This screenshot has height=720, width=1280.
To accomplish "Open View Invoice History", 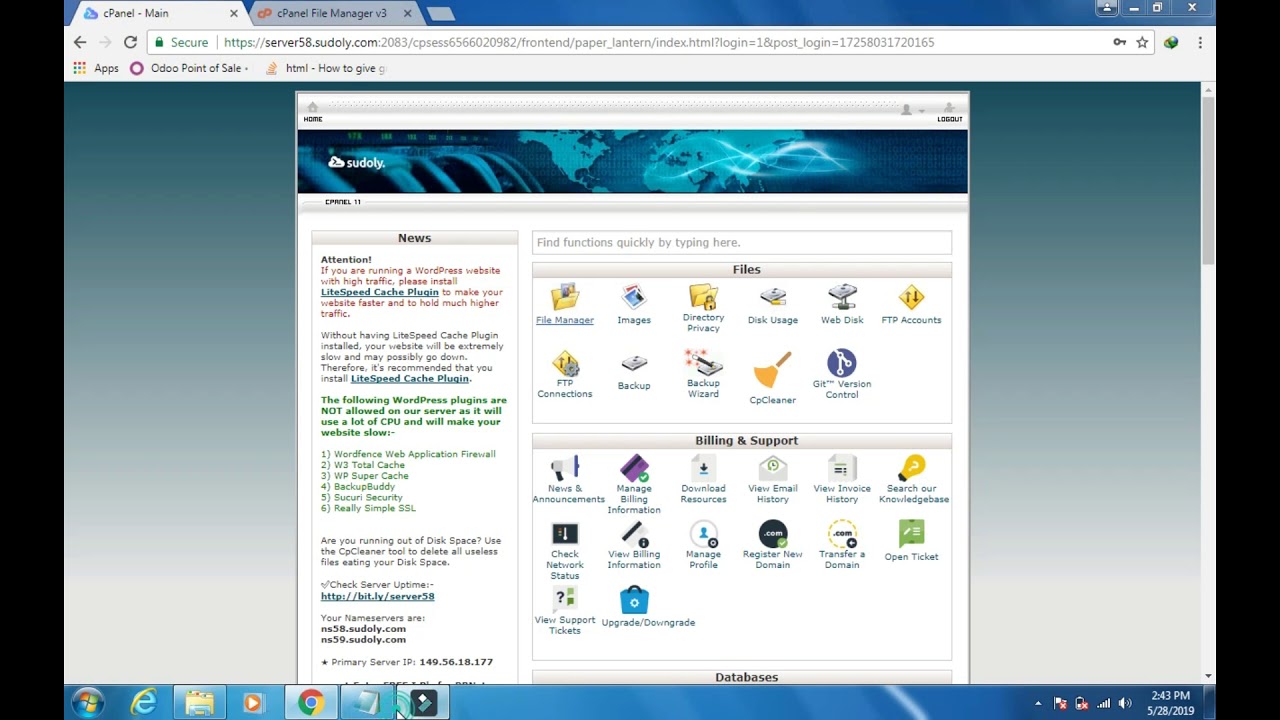I will (842, 468).
